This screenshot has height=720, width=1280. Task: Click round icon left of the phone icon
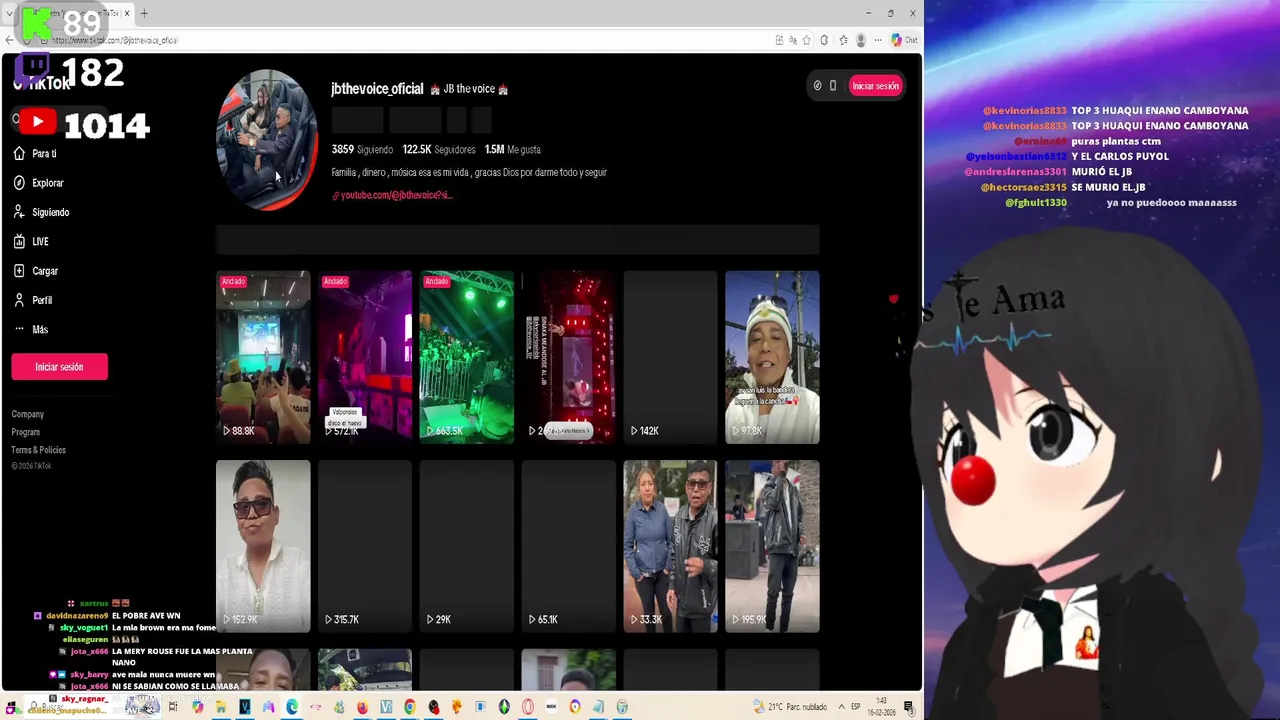click(817, 86)
